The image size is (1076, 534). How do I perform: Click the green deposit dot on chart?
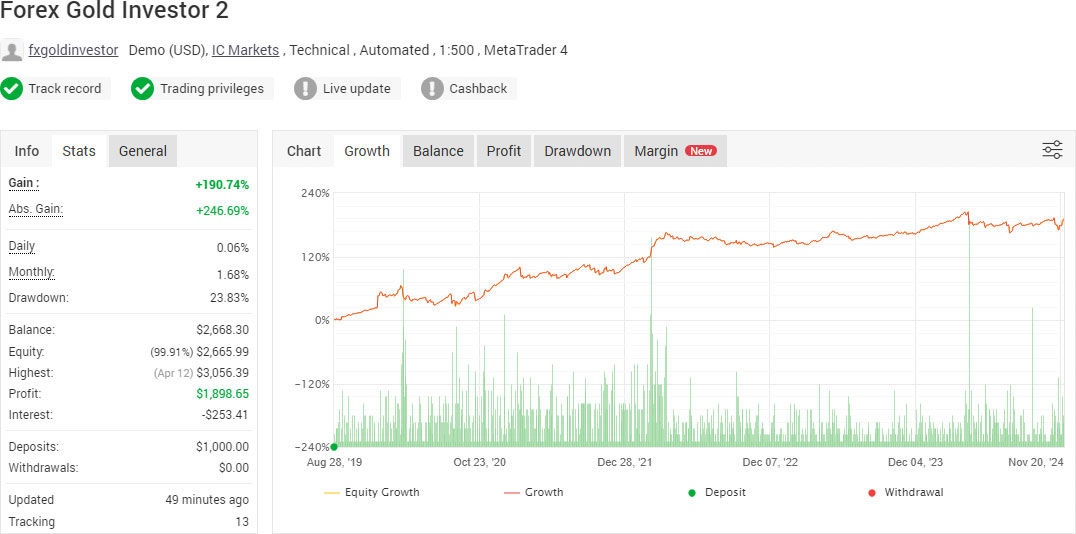point(334,447)
